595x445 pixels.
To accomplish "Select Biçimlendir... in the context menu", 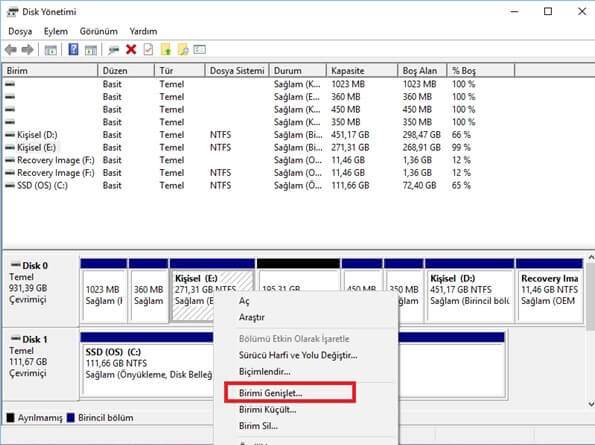I will [x=264, y=372].
